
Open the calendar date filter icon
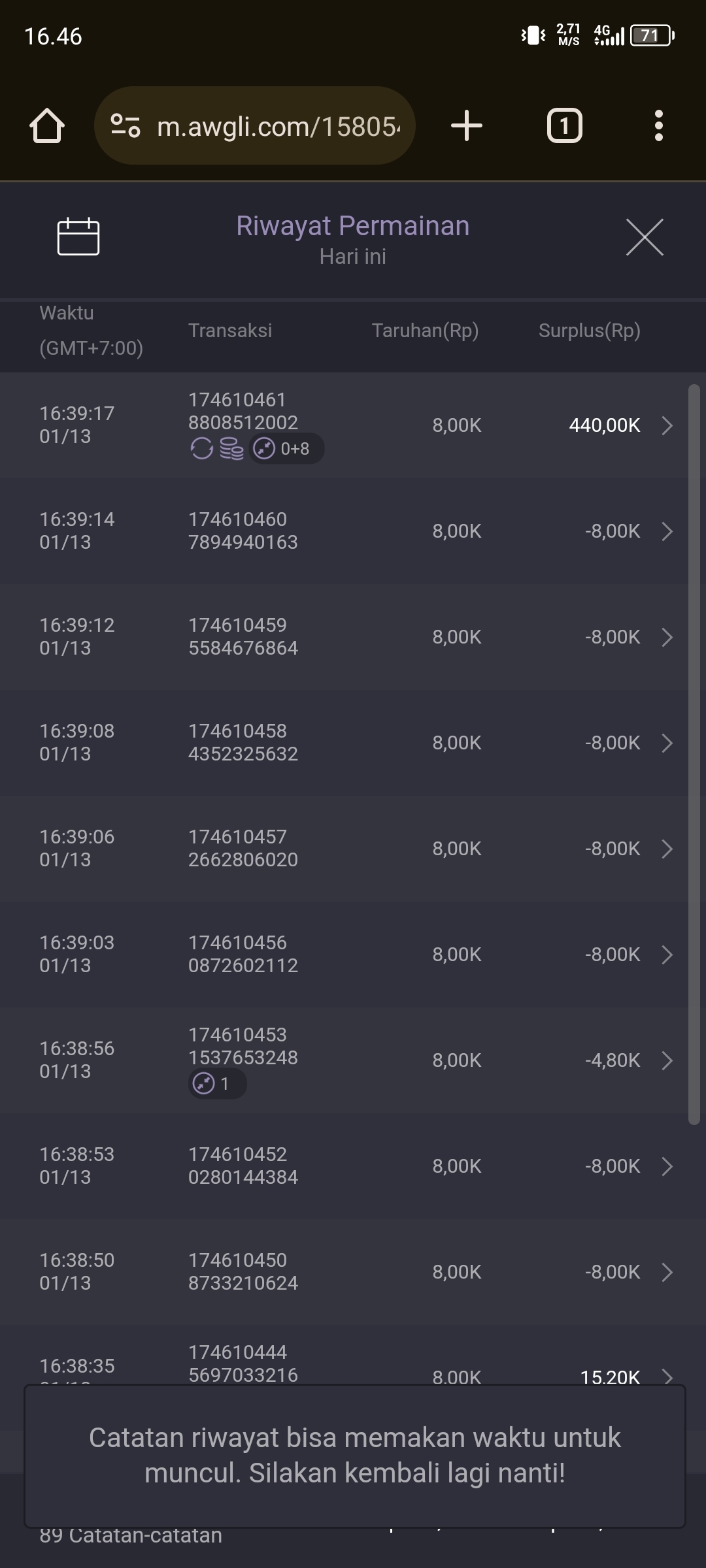[78, 237]
